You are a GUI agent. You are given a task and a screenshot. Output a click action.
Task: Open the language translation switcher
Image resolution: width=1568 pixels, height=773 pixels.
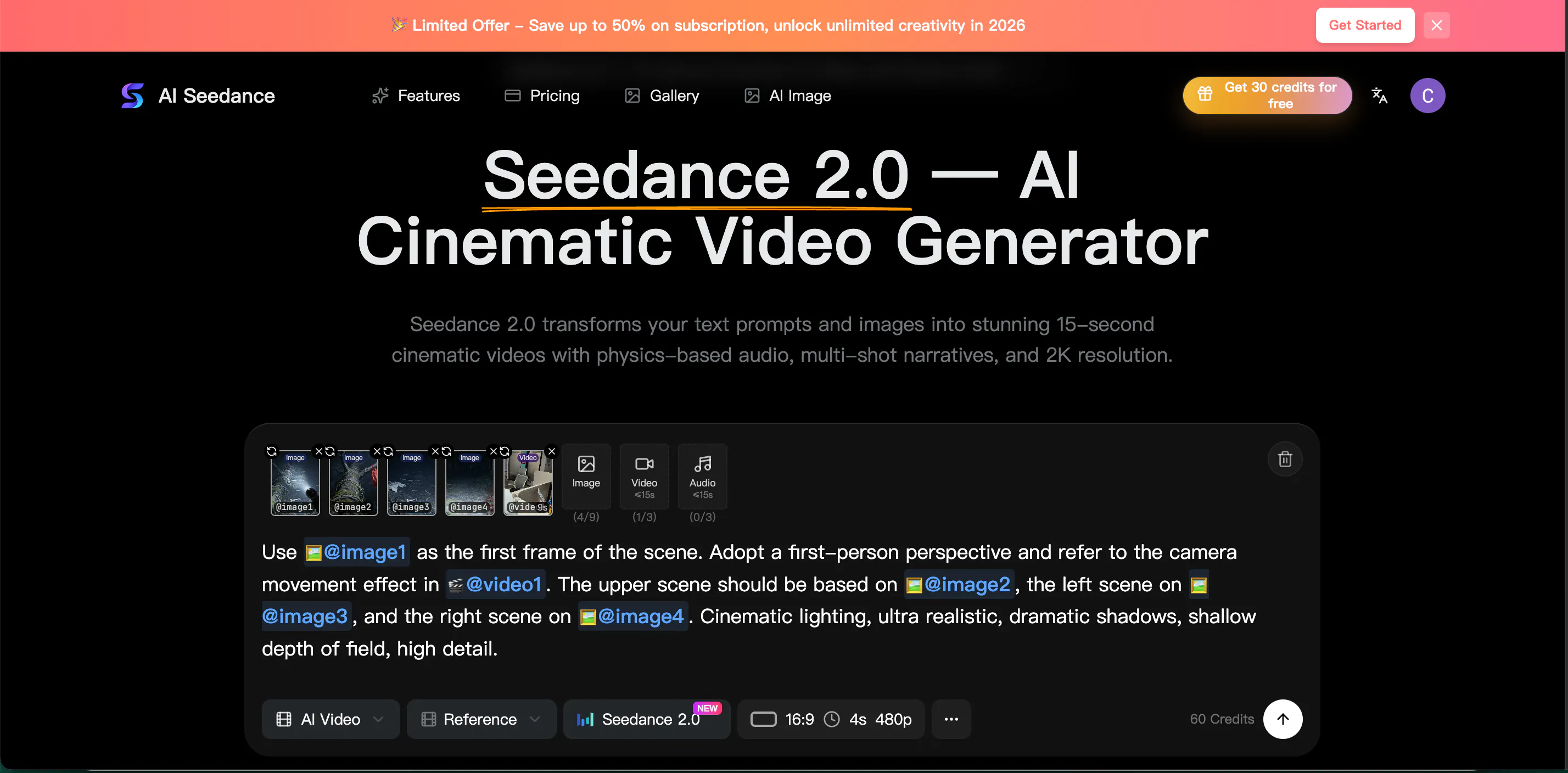click(x=1379, y=96)
